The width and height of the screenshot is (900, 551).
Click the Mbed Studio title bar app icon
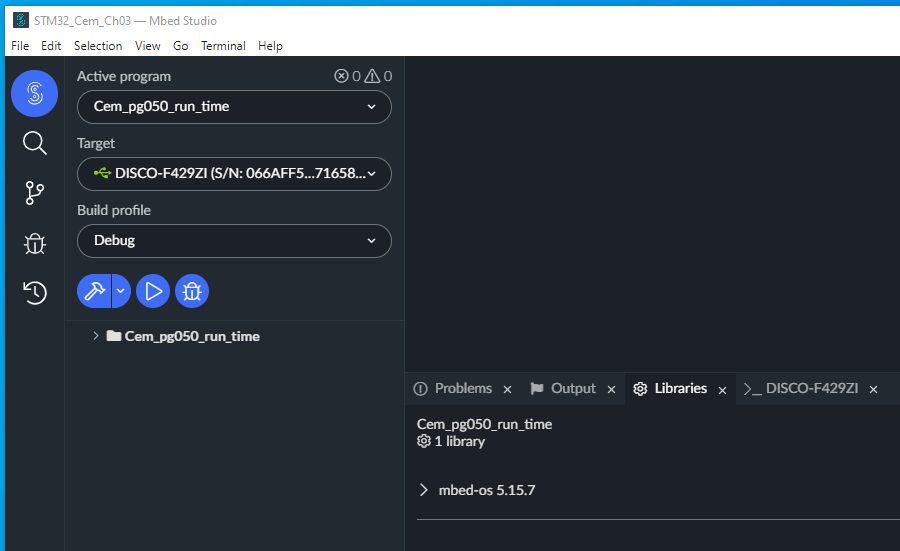[21, 21]
